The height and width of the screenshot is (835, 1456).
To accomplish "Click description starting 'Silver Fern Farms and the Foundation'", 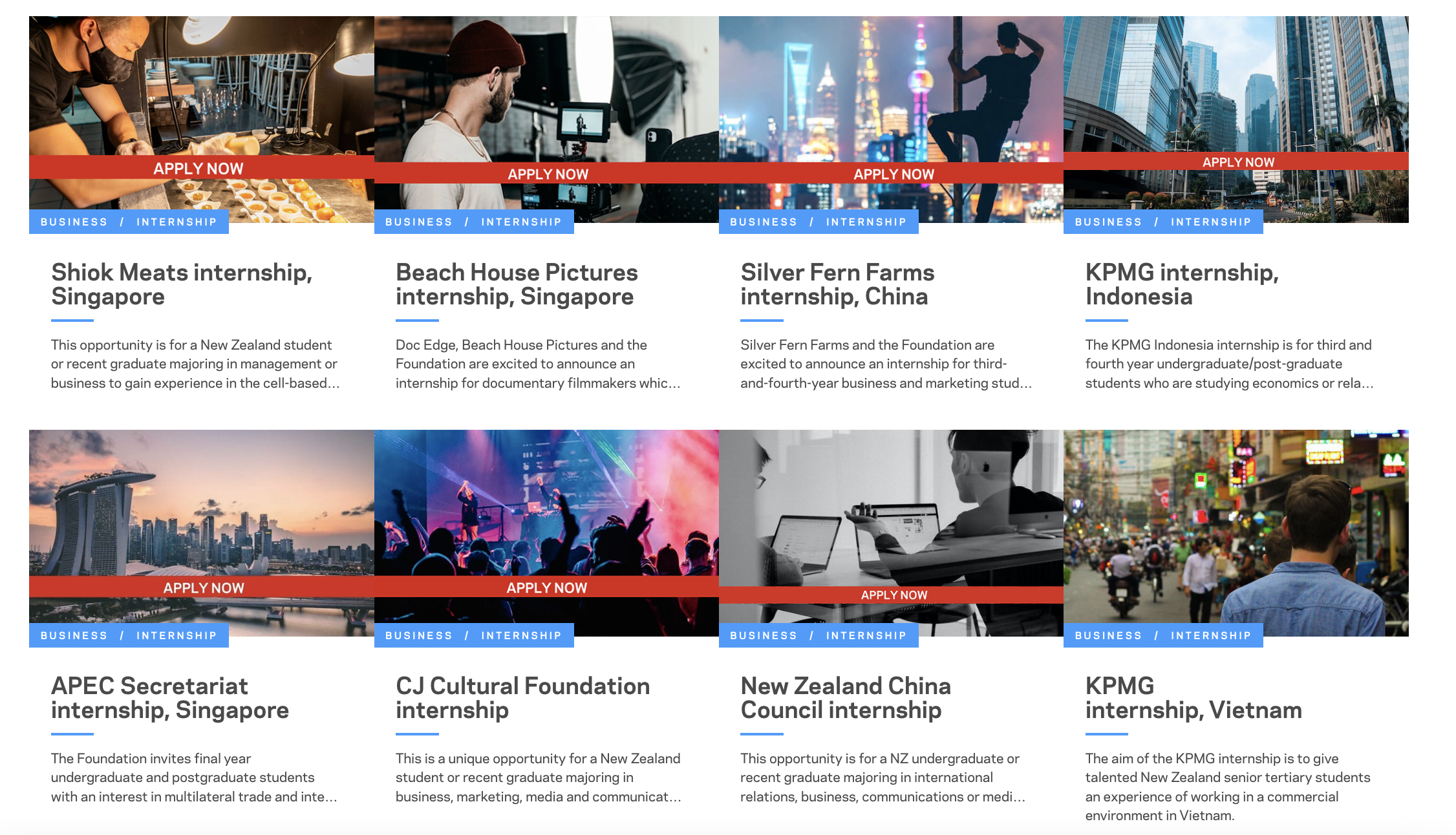I will pyautogui.click(x=886, y=364).
